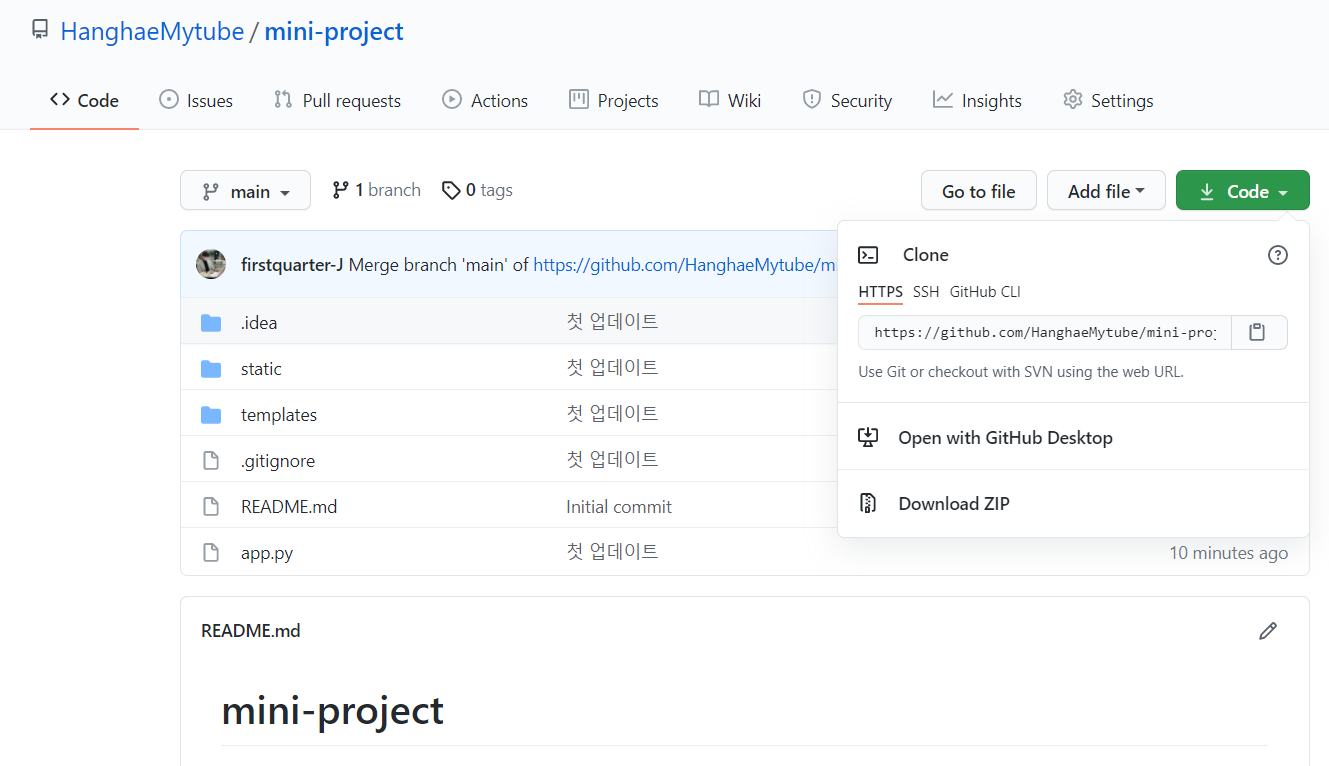The image size is (1329, 766).
Task: Copy the clone URL with clipboard icon
Action: [1259, 332]
